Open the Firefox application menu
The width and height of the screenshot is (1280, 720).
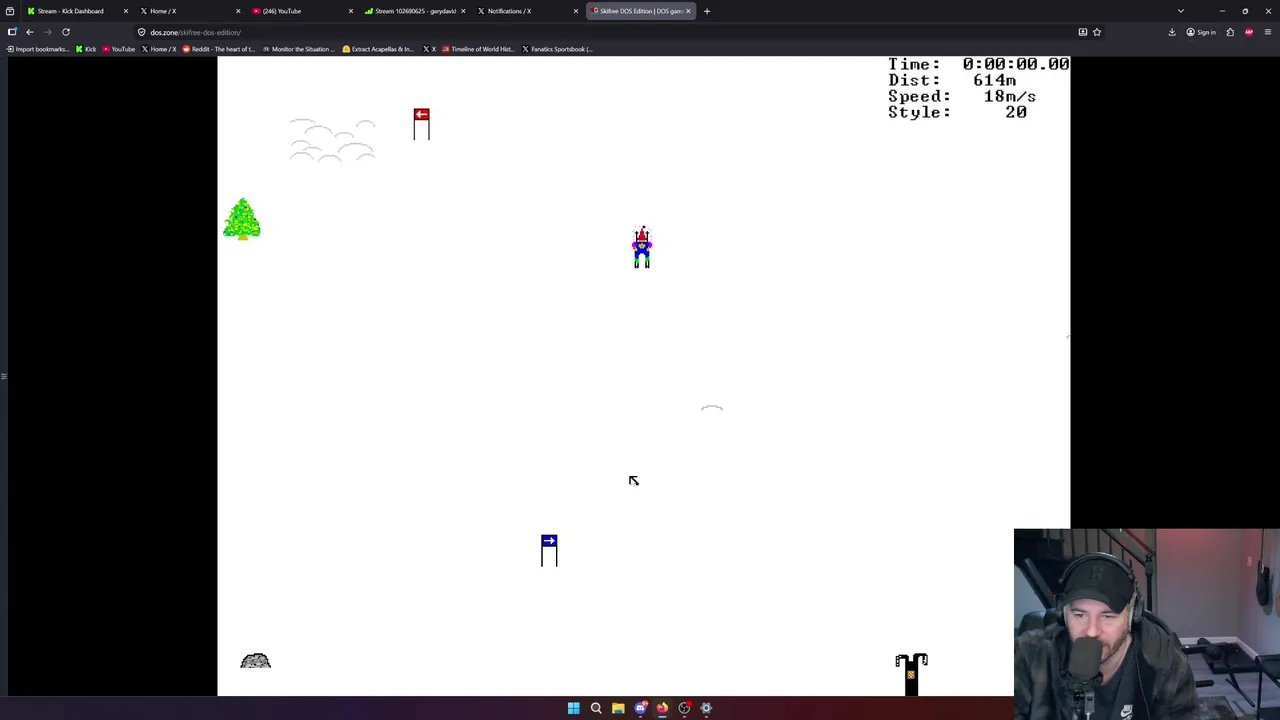click(1268, 32)
